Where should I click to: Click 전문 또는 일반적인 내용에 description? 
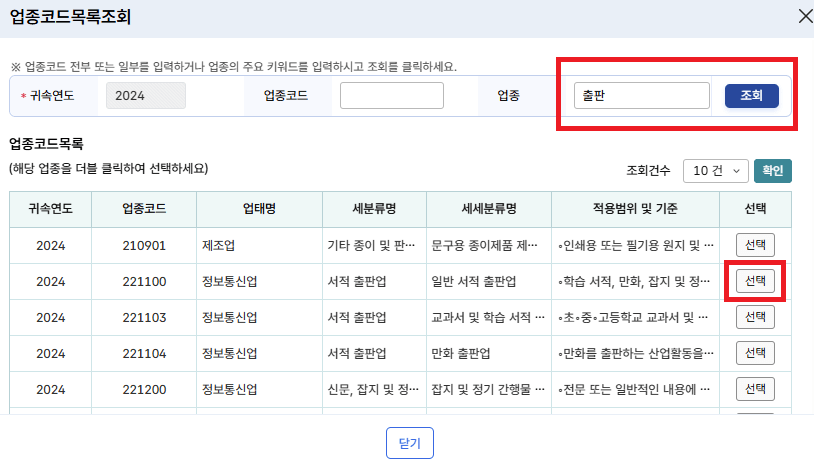pos(634,389)
